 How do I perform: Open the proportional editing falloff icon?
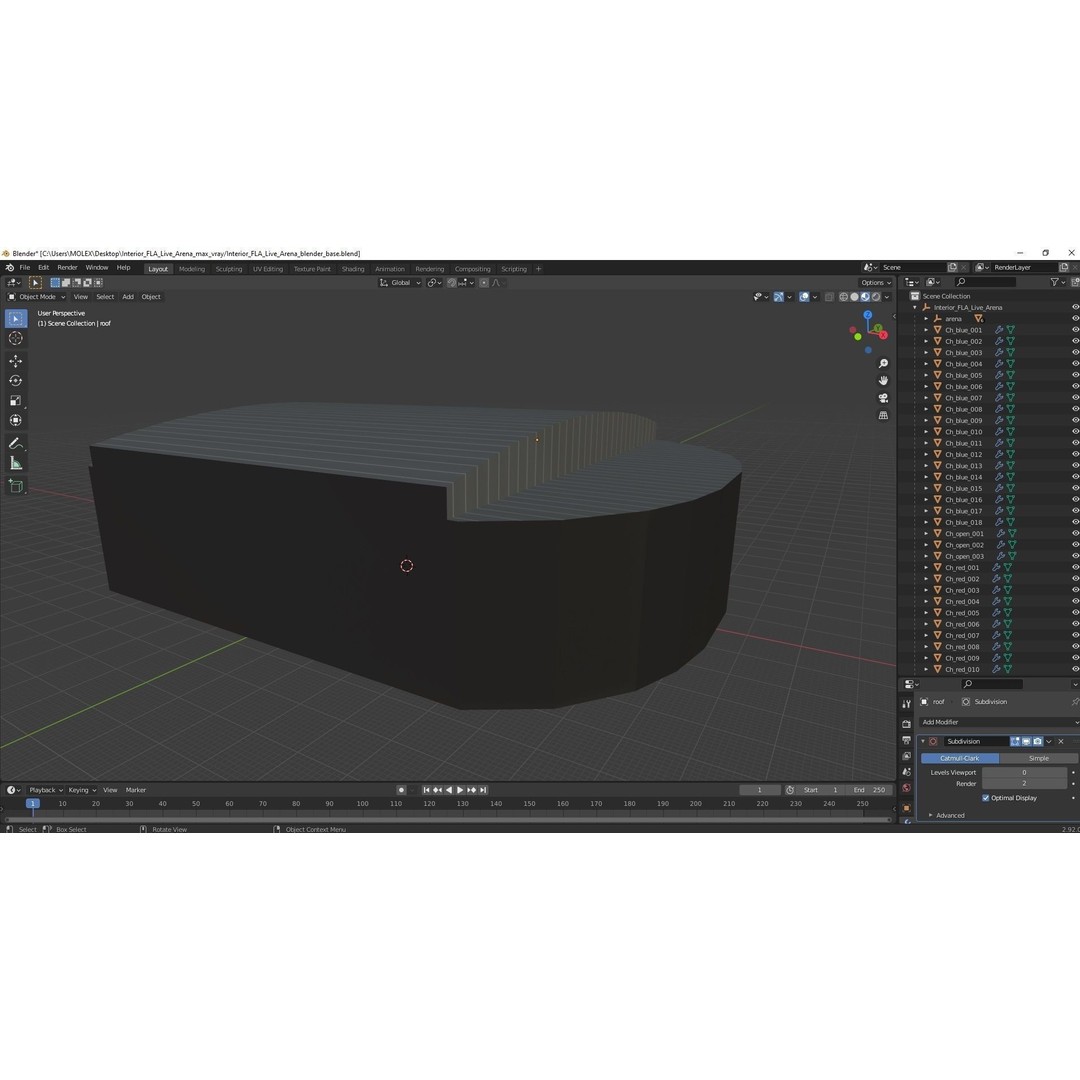[497, 283]
